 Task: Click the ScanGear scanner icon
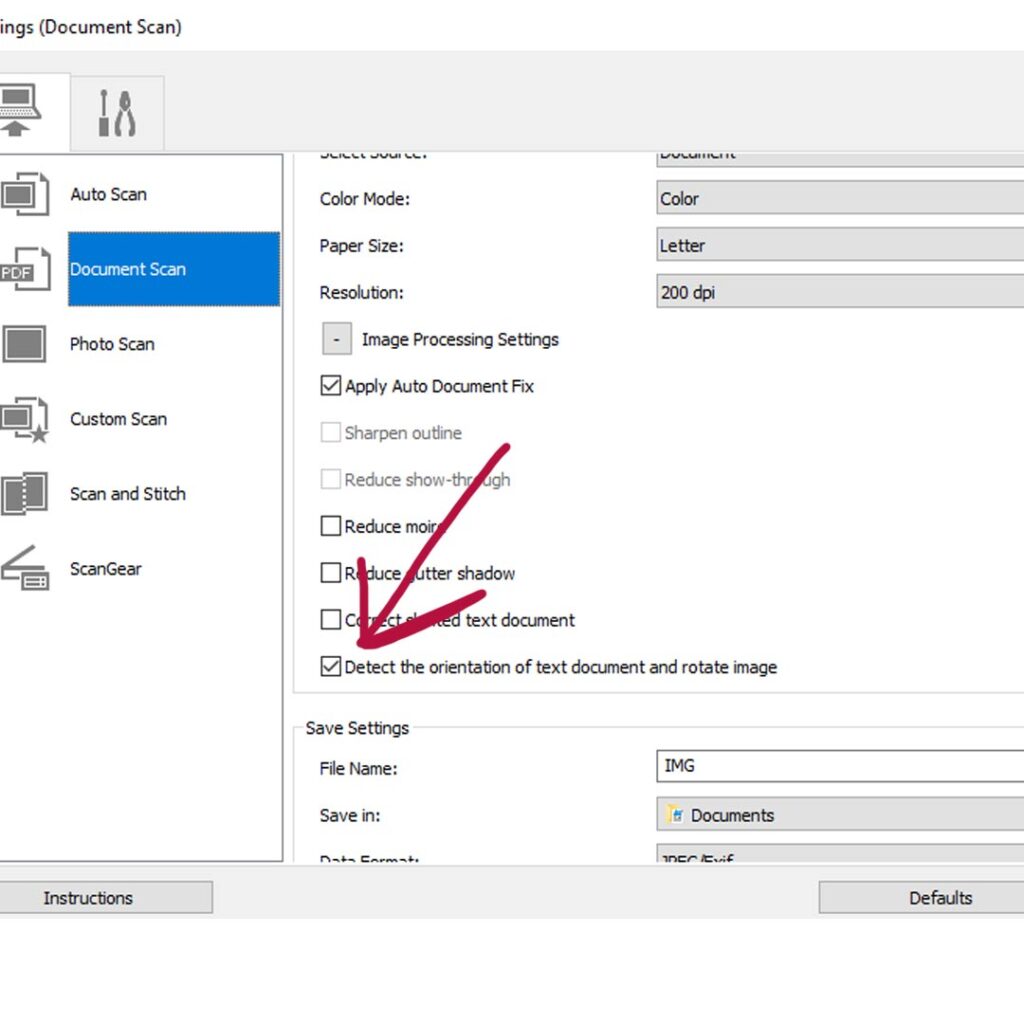coord(24,568)
